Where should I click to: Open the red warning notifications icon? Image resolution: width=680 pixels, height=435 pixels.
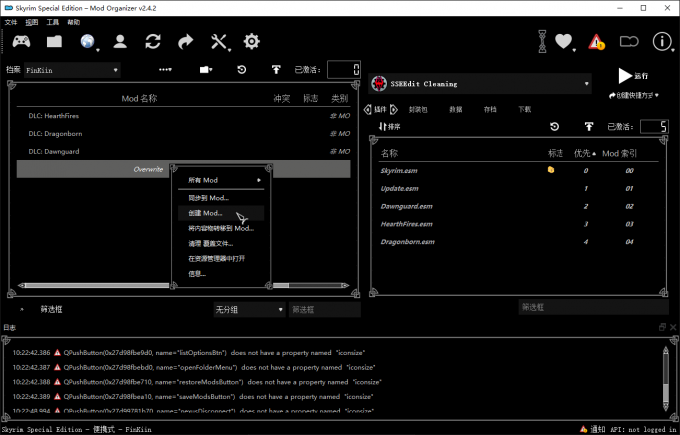pyautogui.click(x=596, y=42)
